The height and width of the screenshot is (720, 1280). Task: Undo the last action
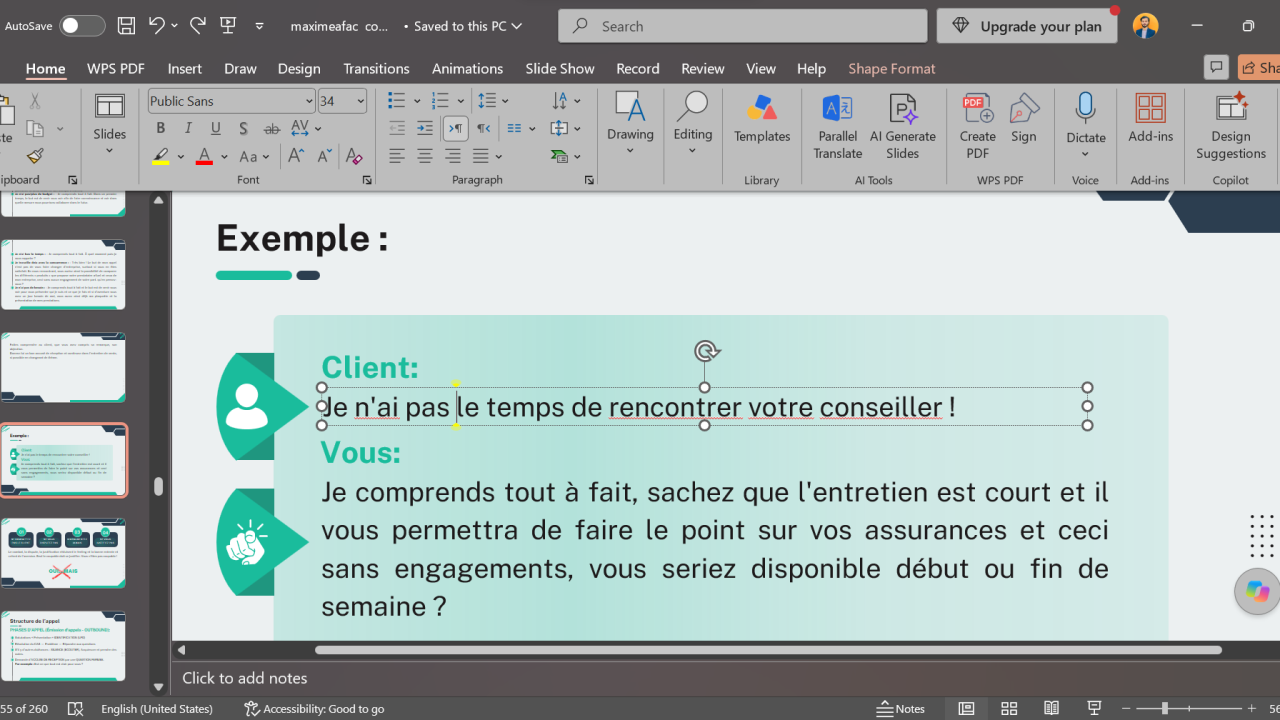[156, 26]
